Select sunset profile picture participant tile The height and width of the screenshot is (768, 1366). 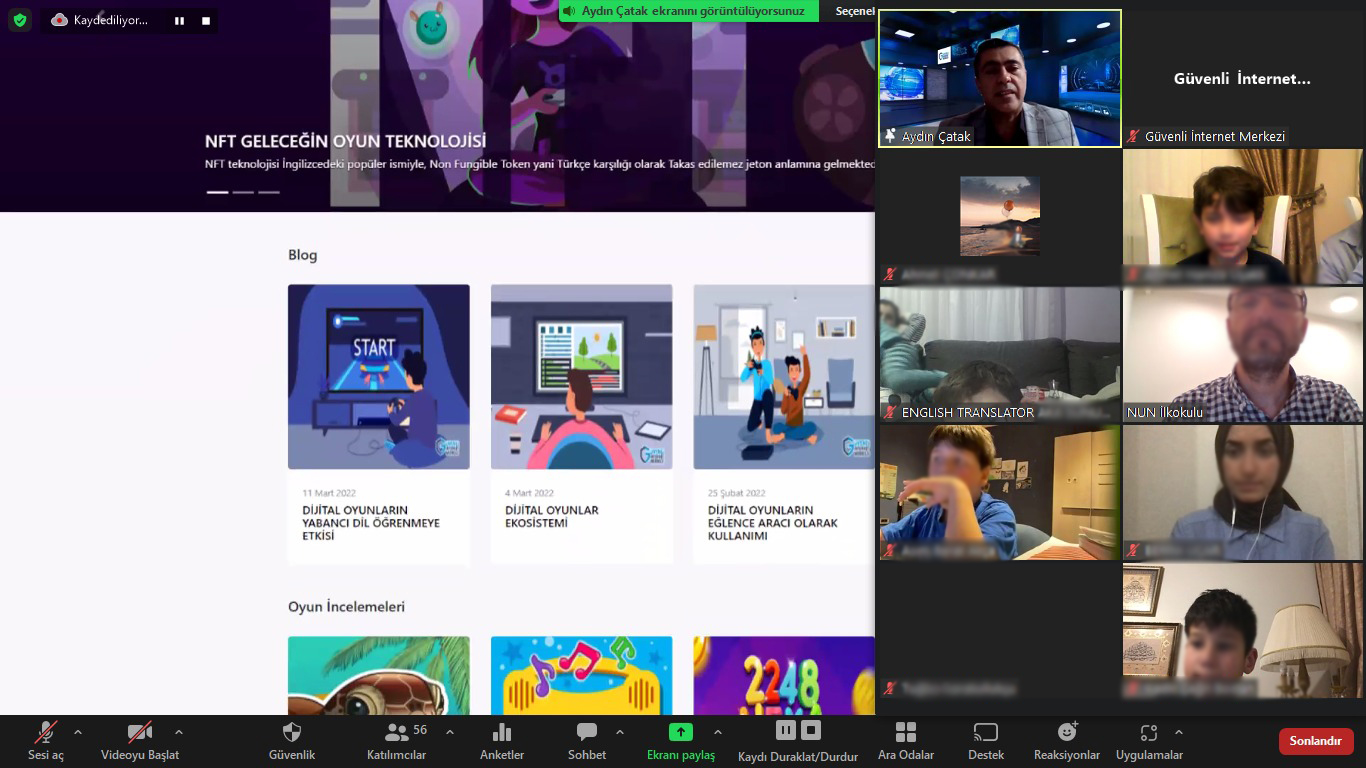[1000, 216]
